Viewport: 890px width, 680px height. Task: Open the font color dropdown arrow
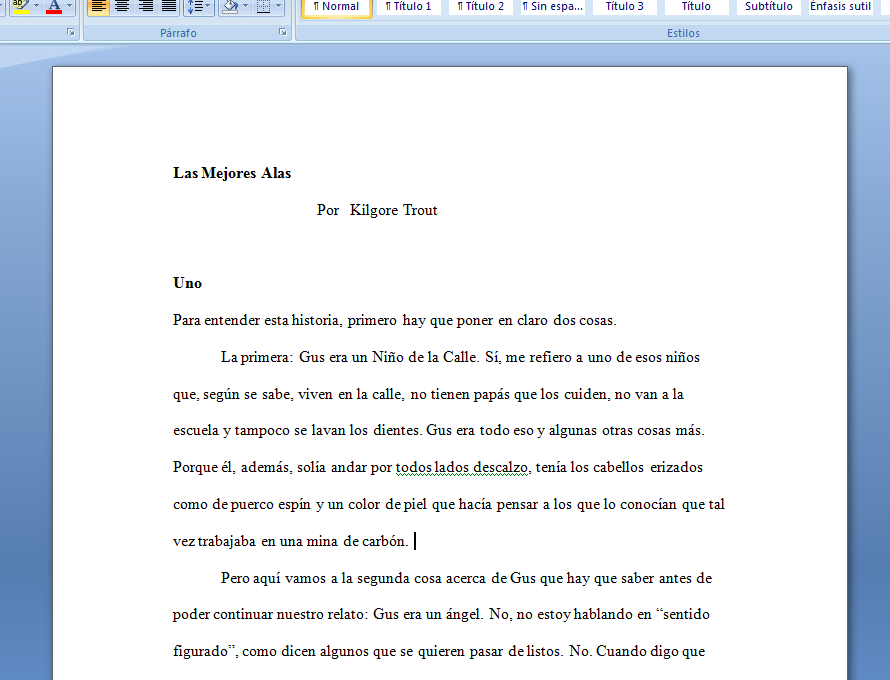pyautogui.click(x=68, y=7)
